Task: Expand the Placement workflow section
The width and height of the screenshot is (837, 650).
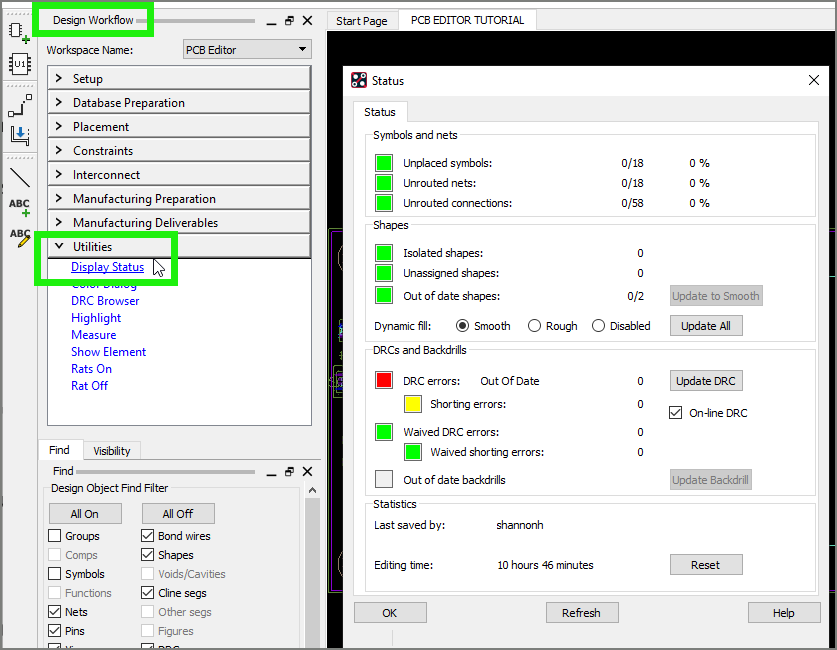Action: (x=179, y=127)
